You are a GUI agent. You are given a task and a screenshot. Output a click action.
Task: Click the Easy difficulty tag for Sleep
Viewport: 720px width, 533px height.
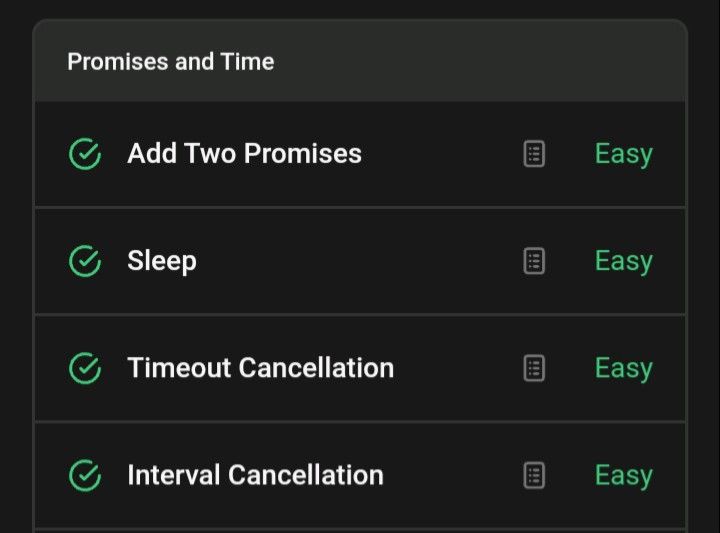624,262
